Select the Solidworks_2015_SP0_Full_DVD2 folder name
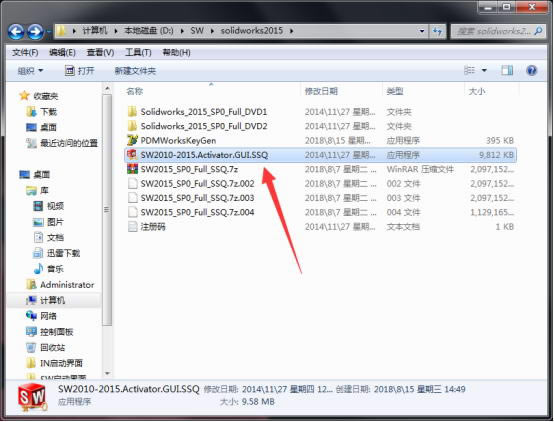The height and width of the screenshot is (422, 554). (204, 126)
